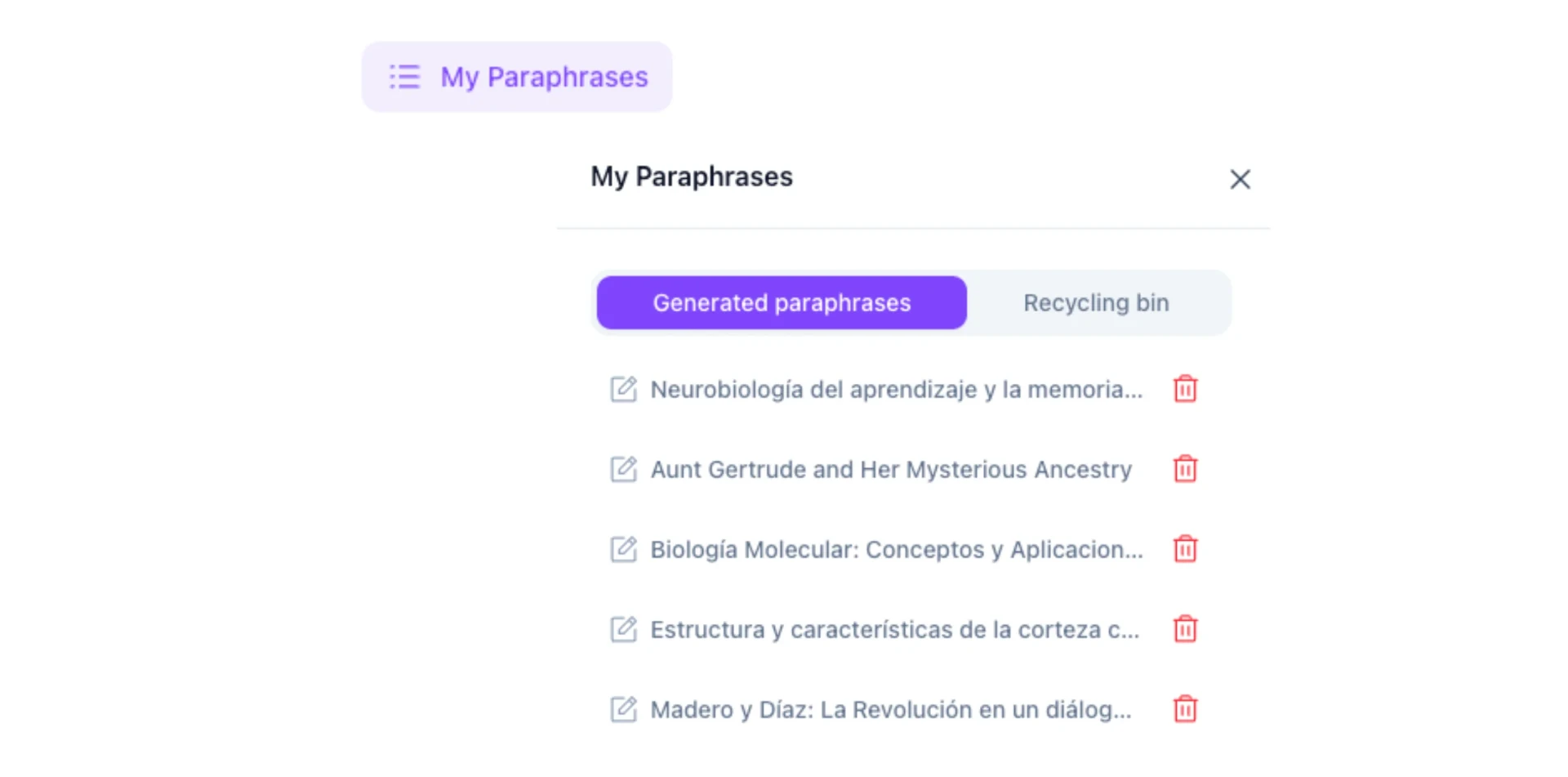1568x777 pixels.
Task: Open the Neurobiología del aprendizaje paraphrase
Action: [x=896, y=390]
